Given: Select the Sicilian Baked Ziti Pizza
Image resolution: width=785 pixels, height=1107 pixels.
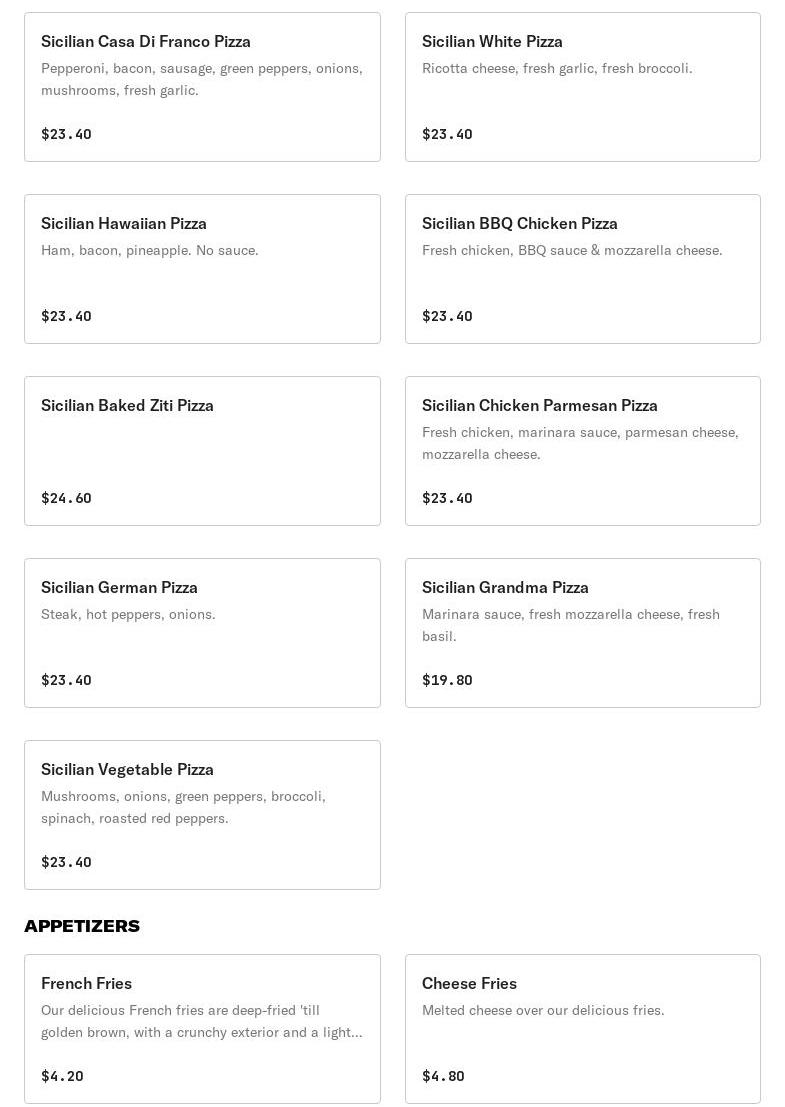Looking at the screenshot, I should coord(202,451).
